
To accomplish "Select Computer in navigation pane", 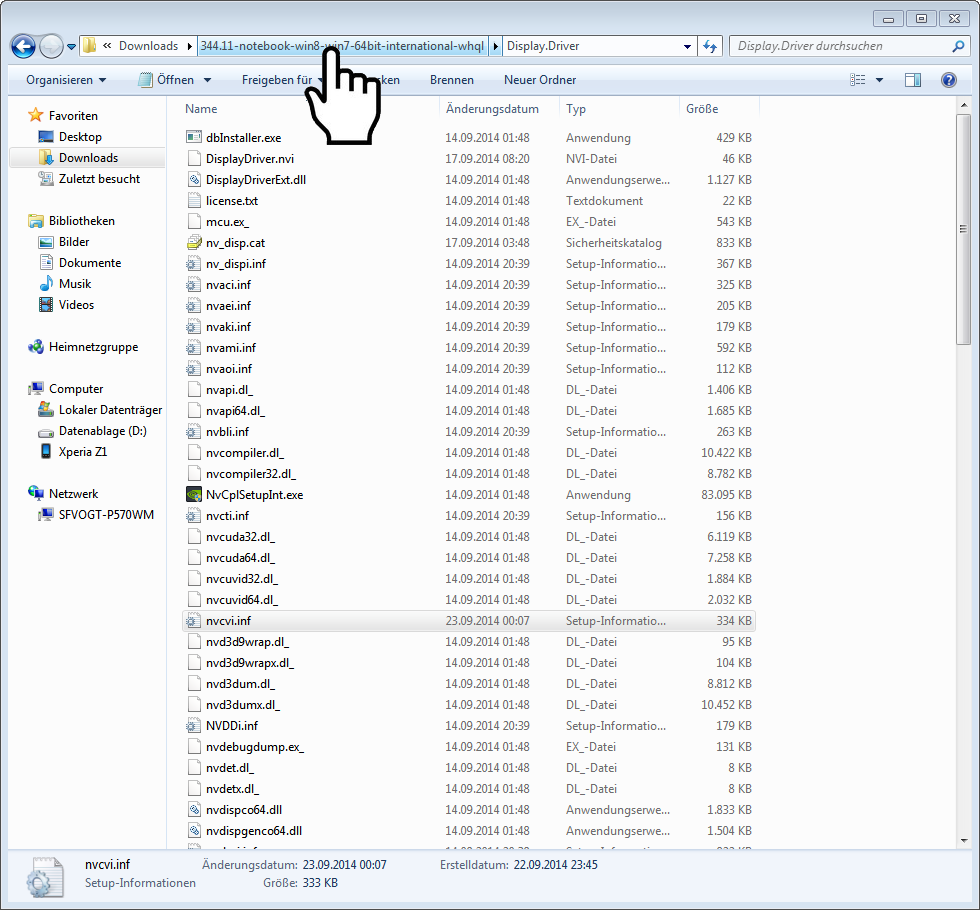I will (x=76, y=389).
